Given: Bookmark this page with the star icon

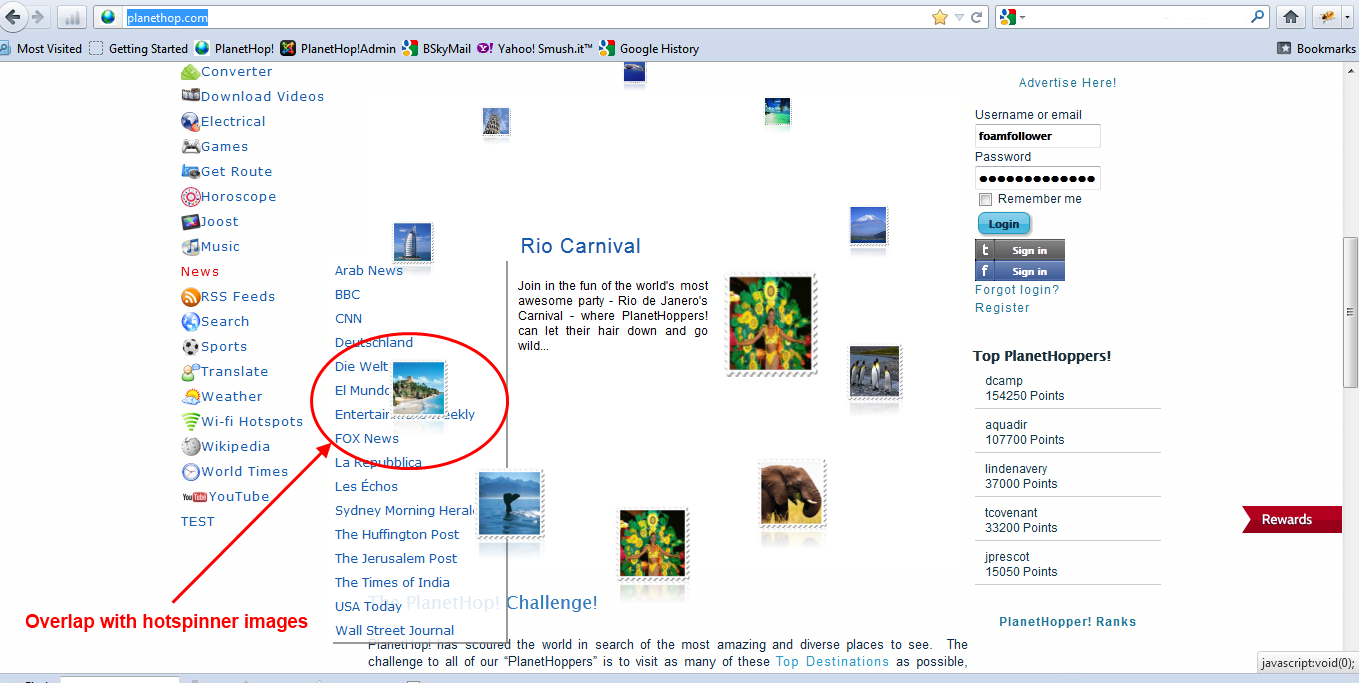Looking at the screenshot, I should click(x=939, y=17).
